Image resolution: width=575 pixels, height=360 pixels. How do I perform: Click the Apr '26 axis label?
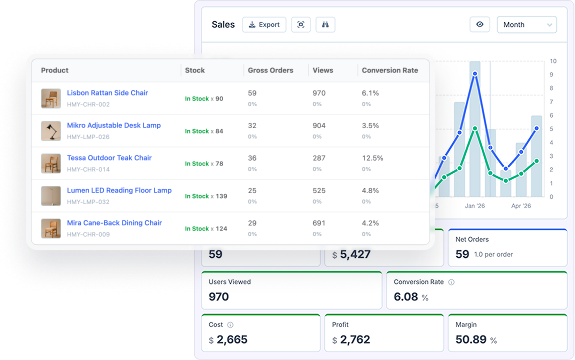point(521,206)
